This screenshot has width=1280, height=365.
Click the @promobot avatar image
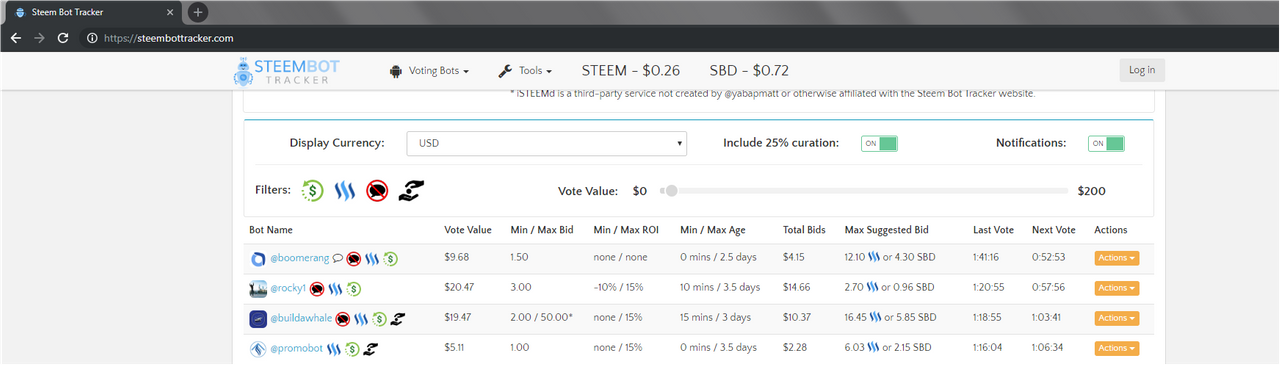pos(258,349)
